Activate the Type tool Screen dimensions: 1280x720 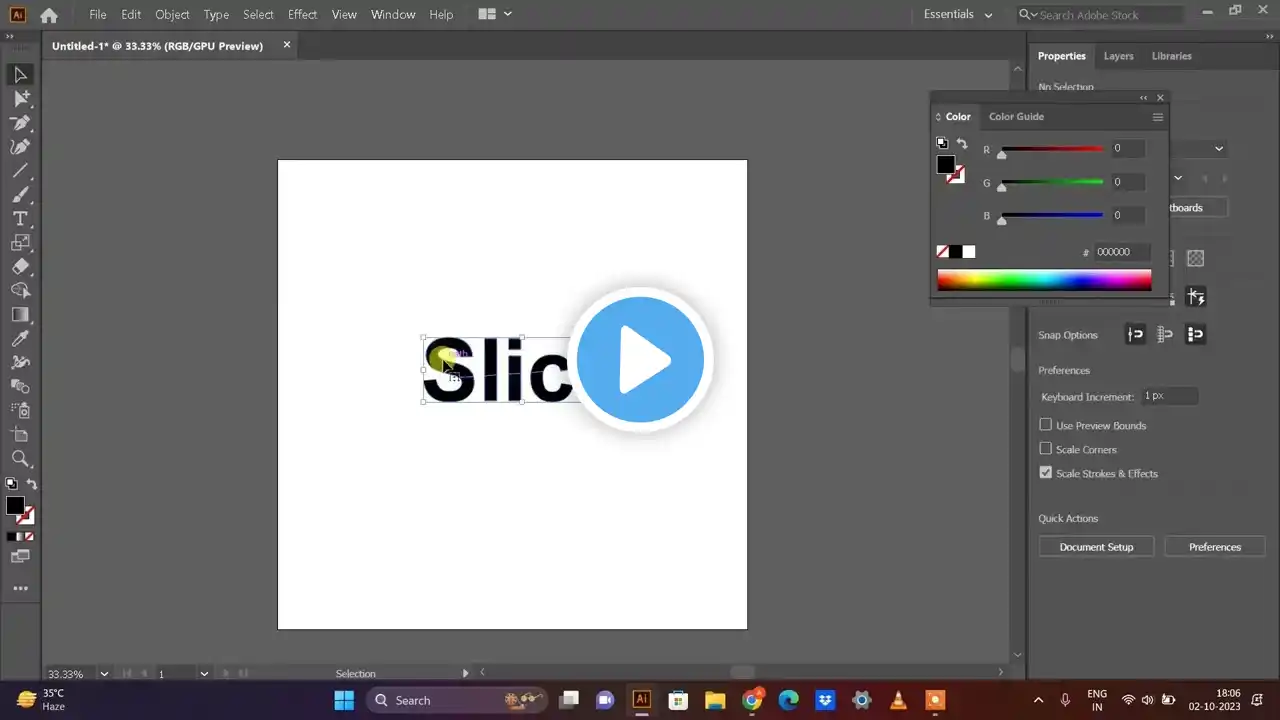tap(20, 219)
